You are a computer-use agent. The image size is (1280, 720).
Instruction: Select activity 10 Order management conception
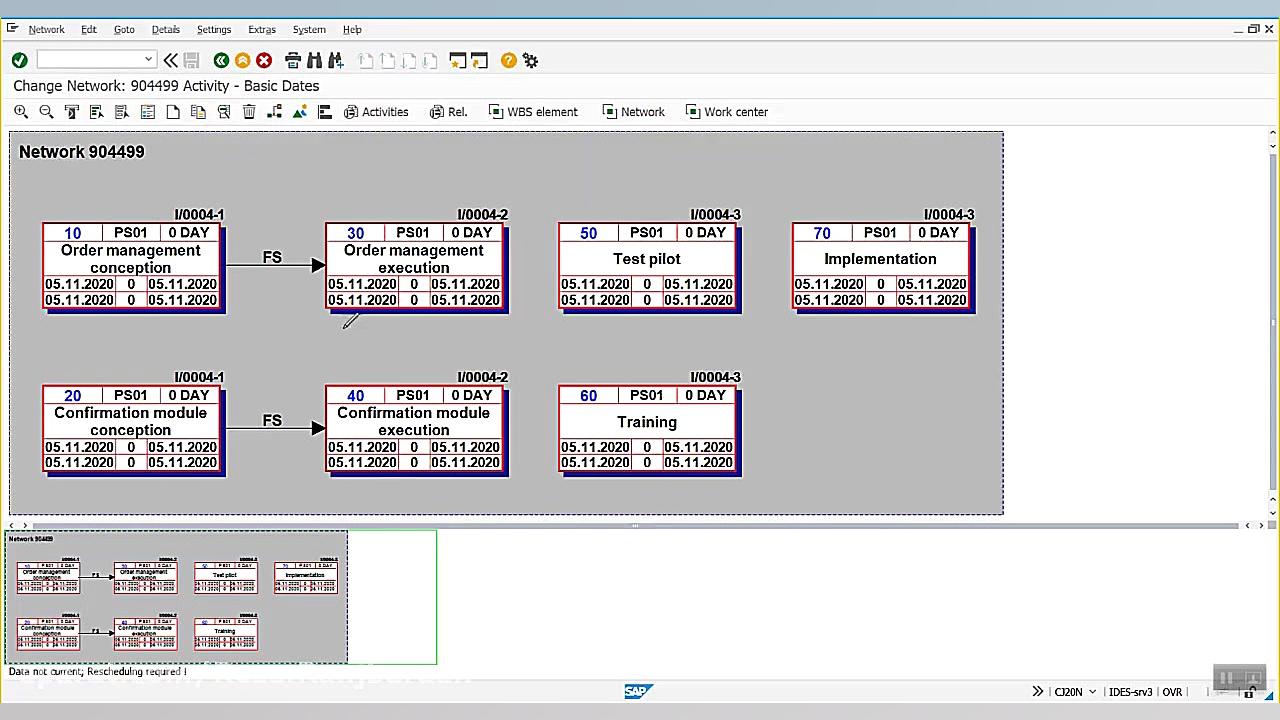[131, 266]
